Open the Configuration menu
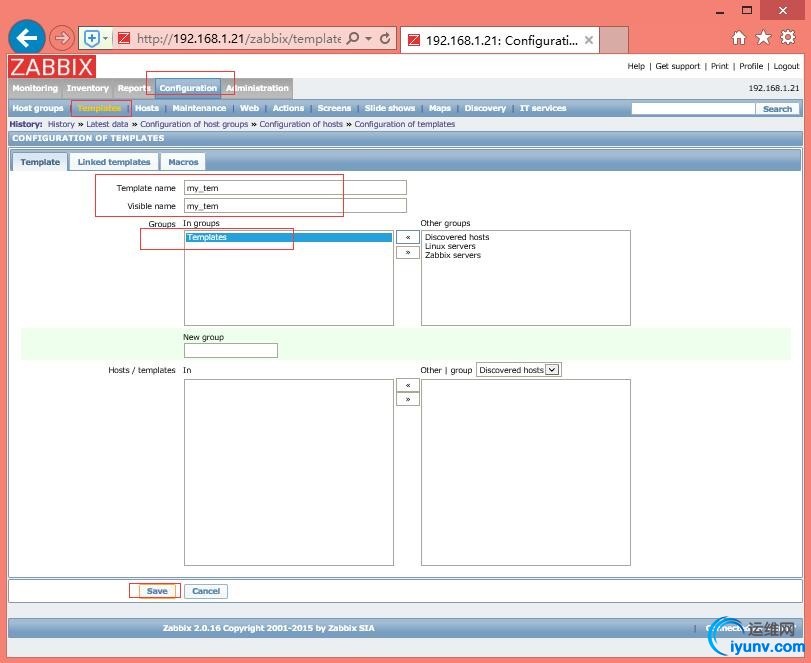The width and height of the screenshot is (811, 663). click(188, 88)
